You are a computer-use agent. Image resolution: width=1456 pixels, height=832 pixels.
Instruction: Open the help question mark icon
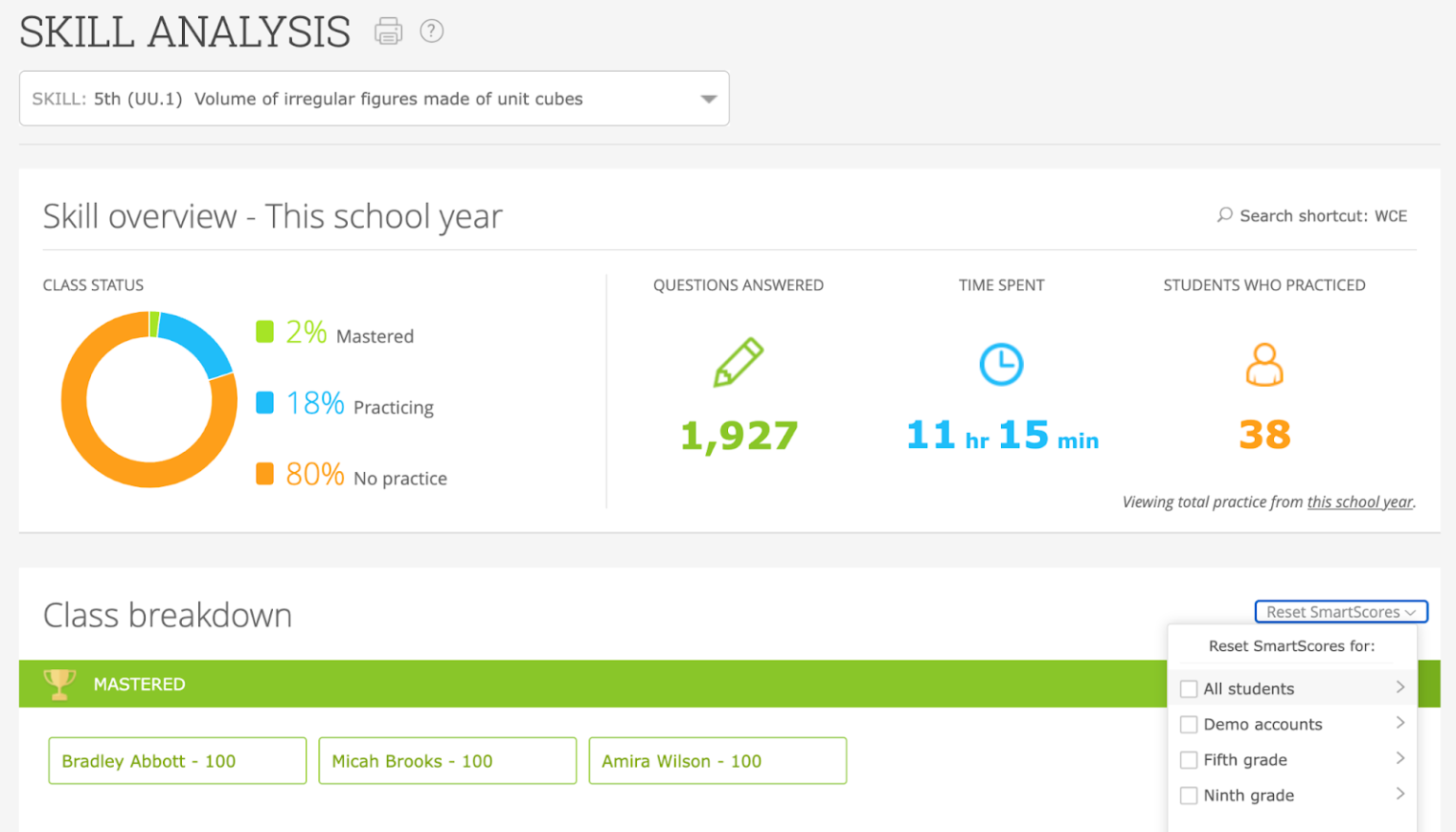pos(431,31)
